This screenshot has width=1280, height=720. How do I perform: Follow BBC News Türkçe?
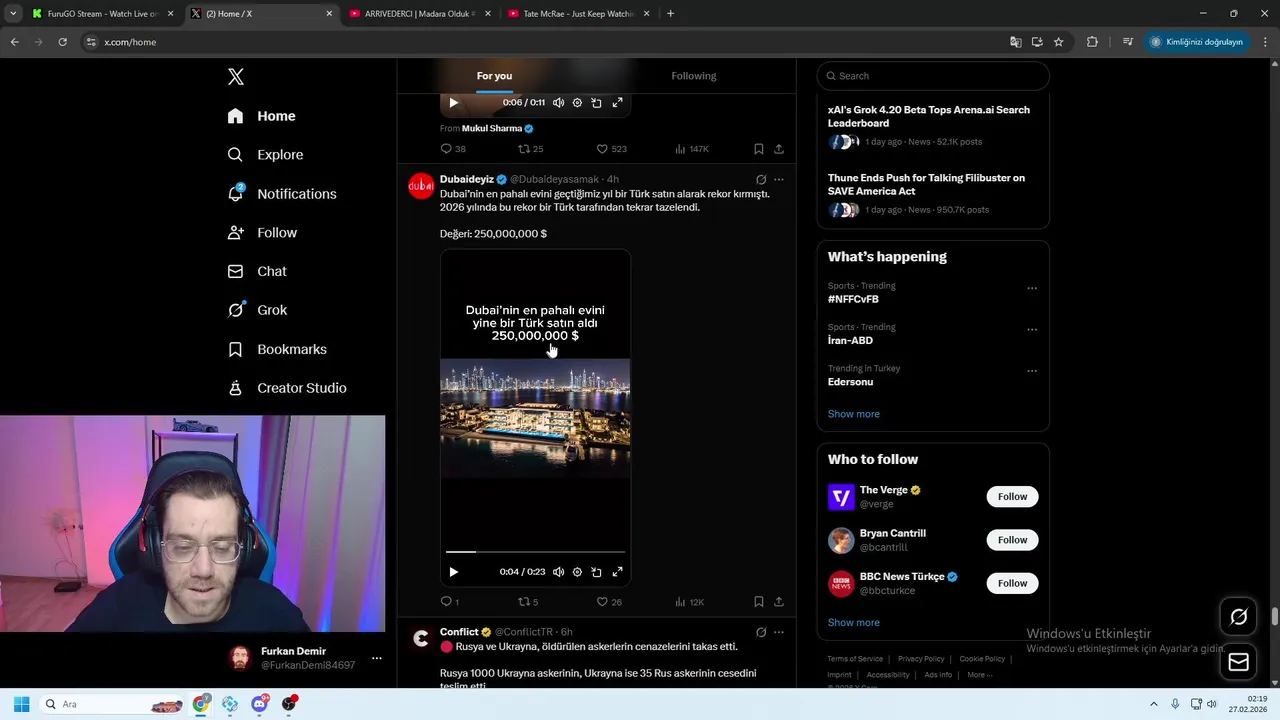1012,583
